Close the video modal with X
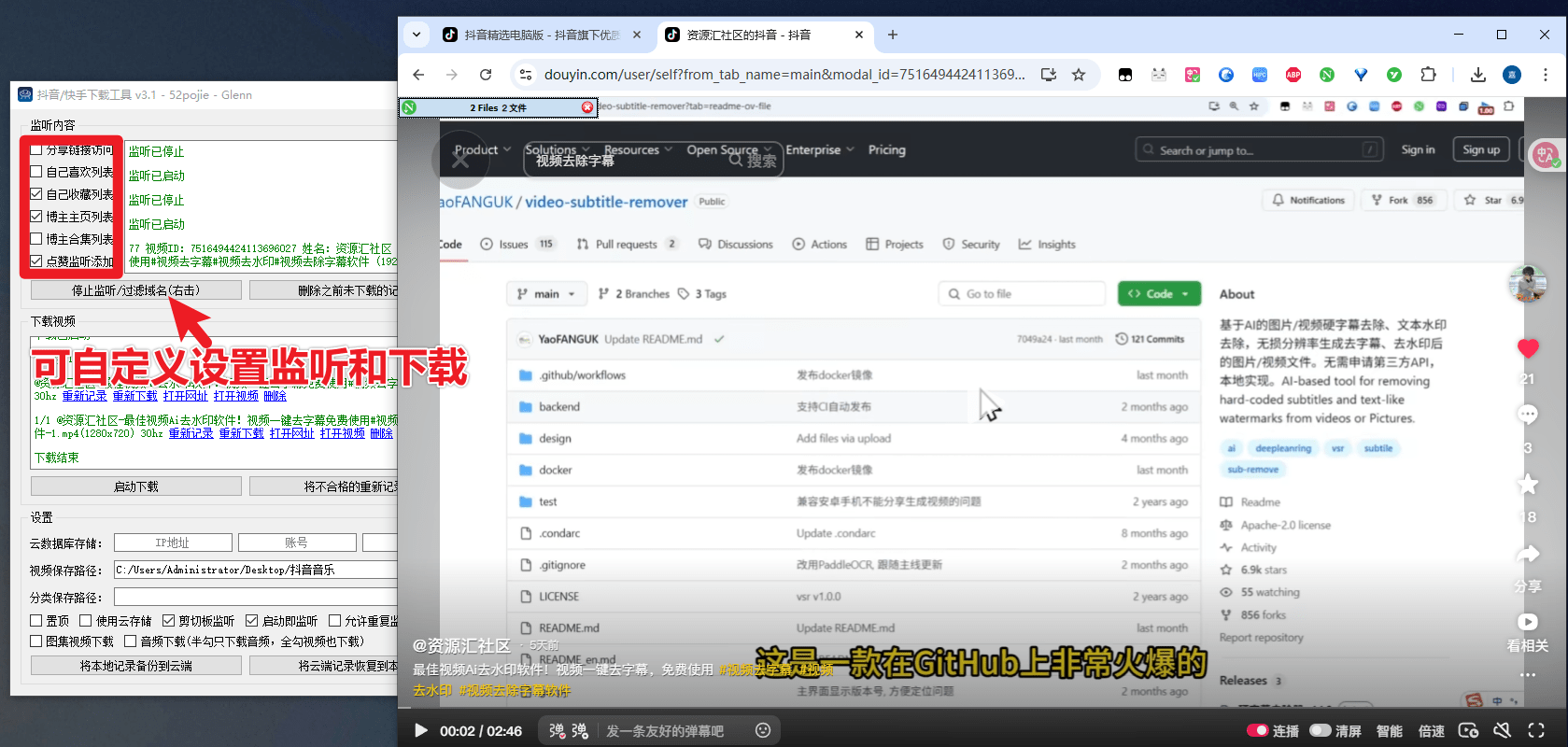The height and width of the screenshot is (747, 1568). pyautogui.click(x=460, y=160)
